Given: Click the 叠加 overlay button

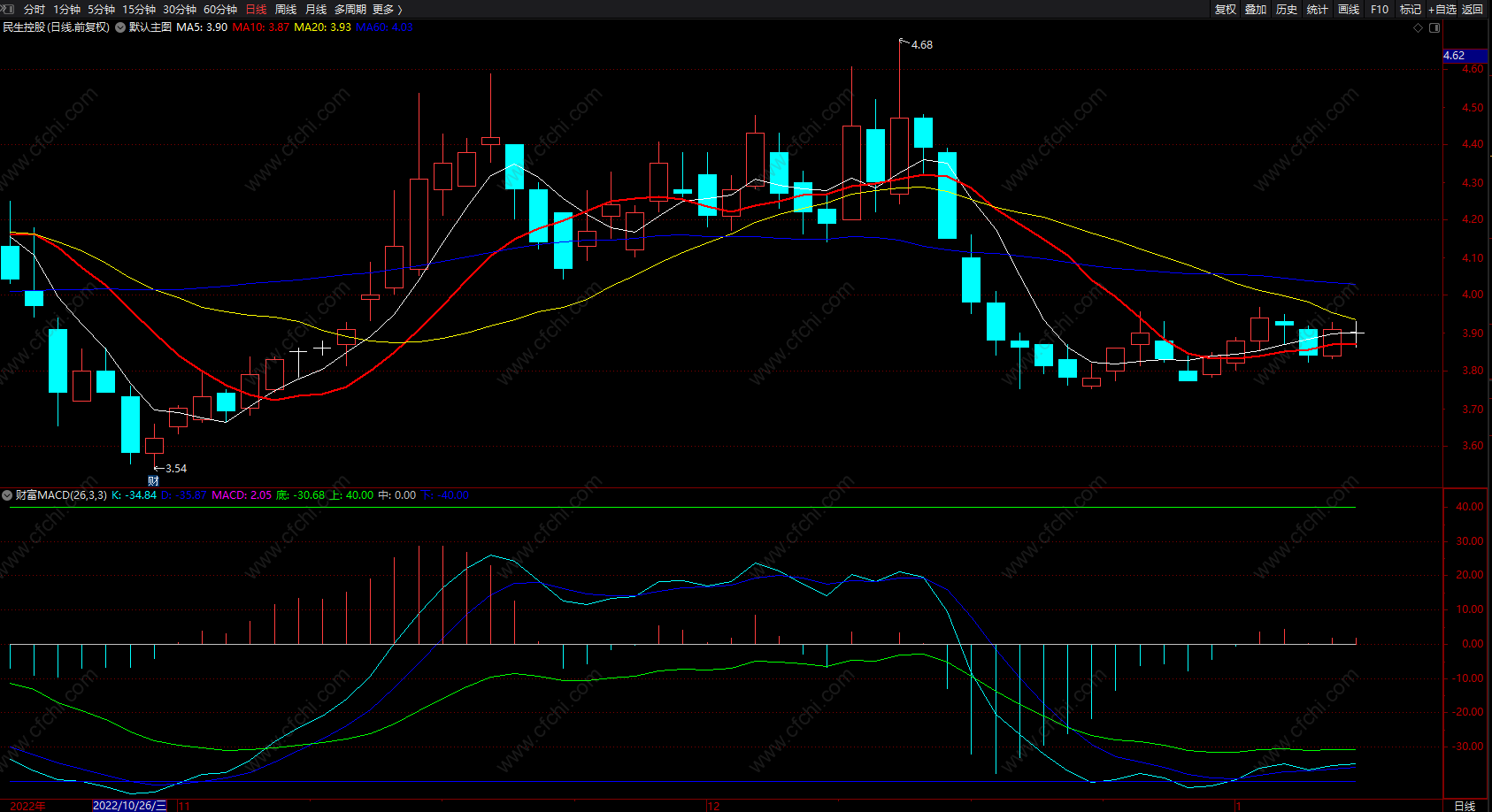Looking at the screenshot, I should click(x=1256, y=10).
